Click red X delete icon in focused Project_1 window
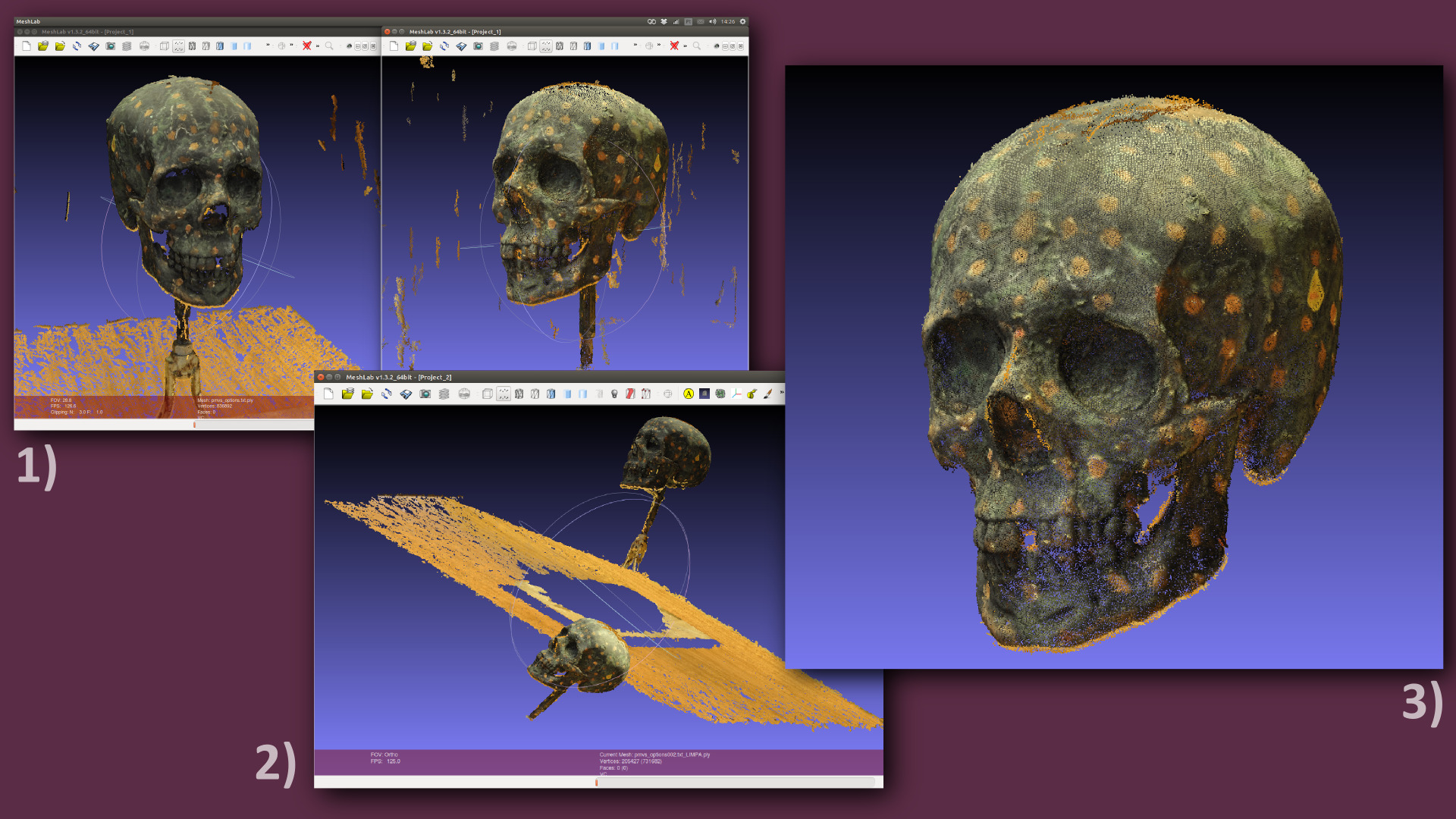 tap(674, 45)
